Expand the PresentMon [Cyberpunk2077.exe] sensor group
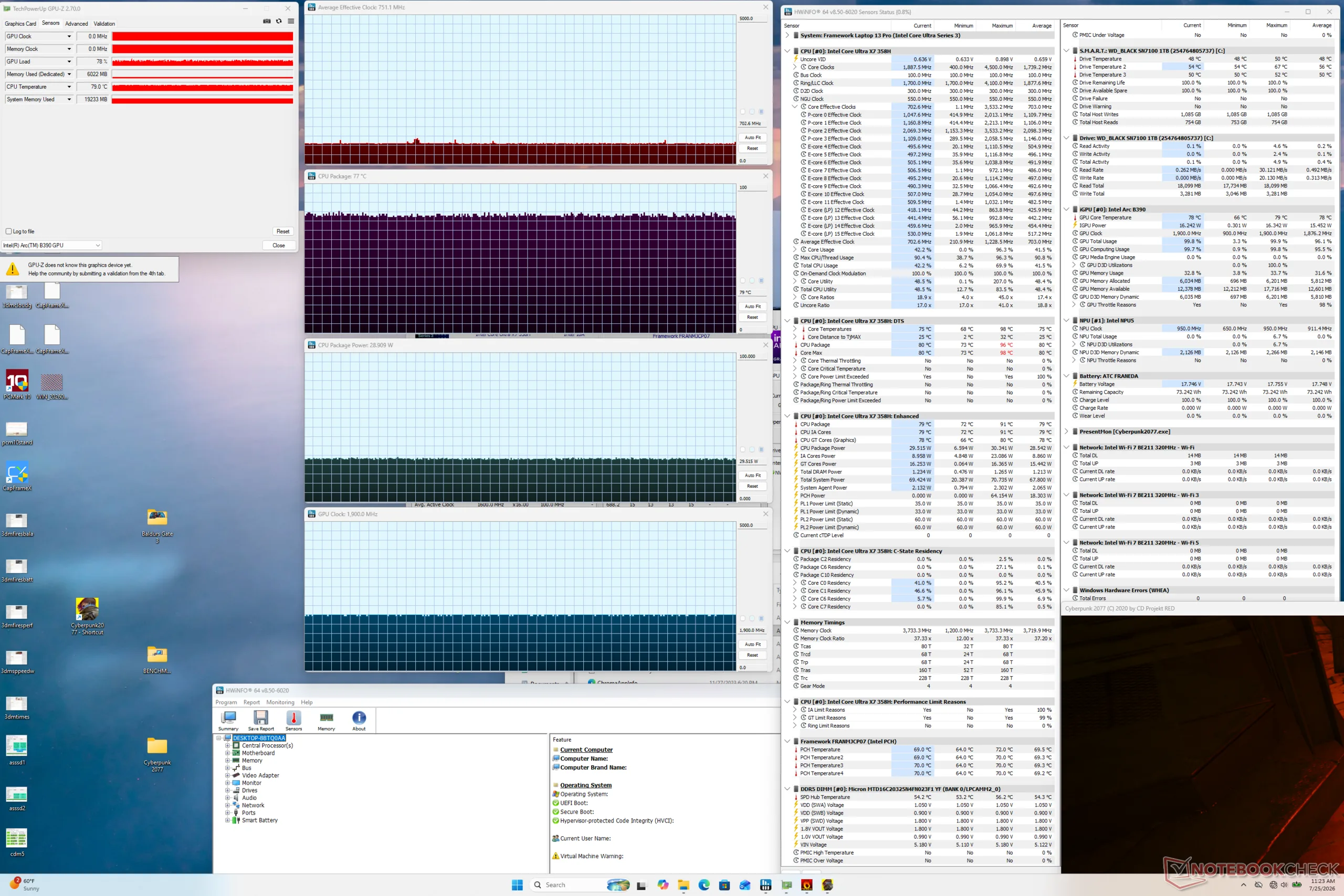Viewport: 1344px width, 896px height. (x=1066, y=431)
